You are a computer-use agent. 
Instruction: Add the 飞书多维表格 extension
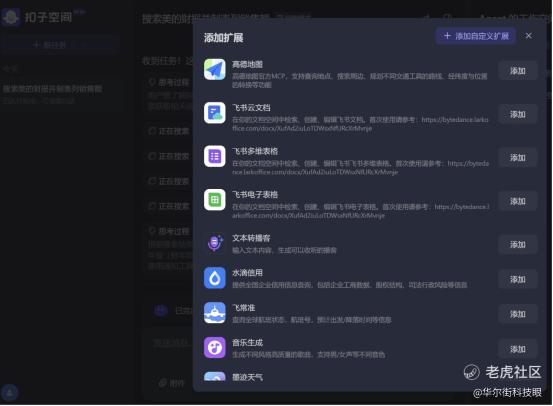pyautogui.click(x=517, y=158)
